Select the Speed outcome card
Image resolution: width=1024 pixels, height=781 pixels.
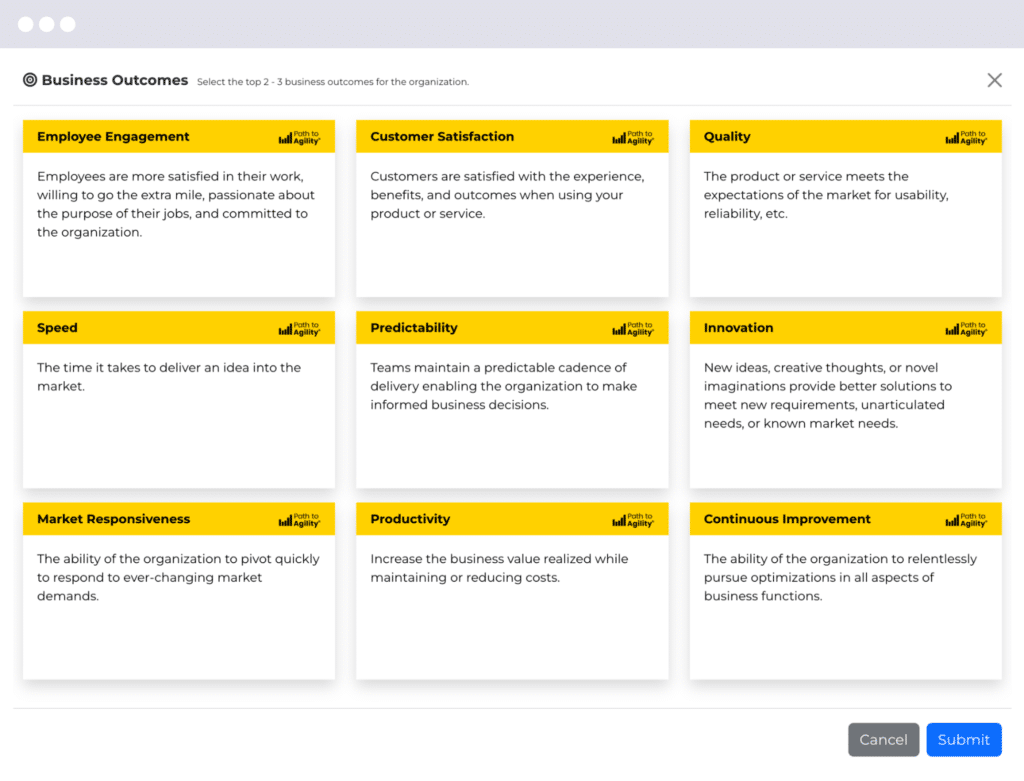point(178,400)
